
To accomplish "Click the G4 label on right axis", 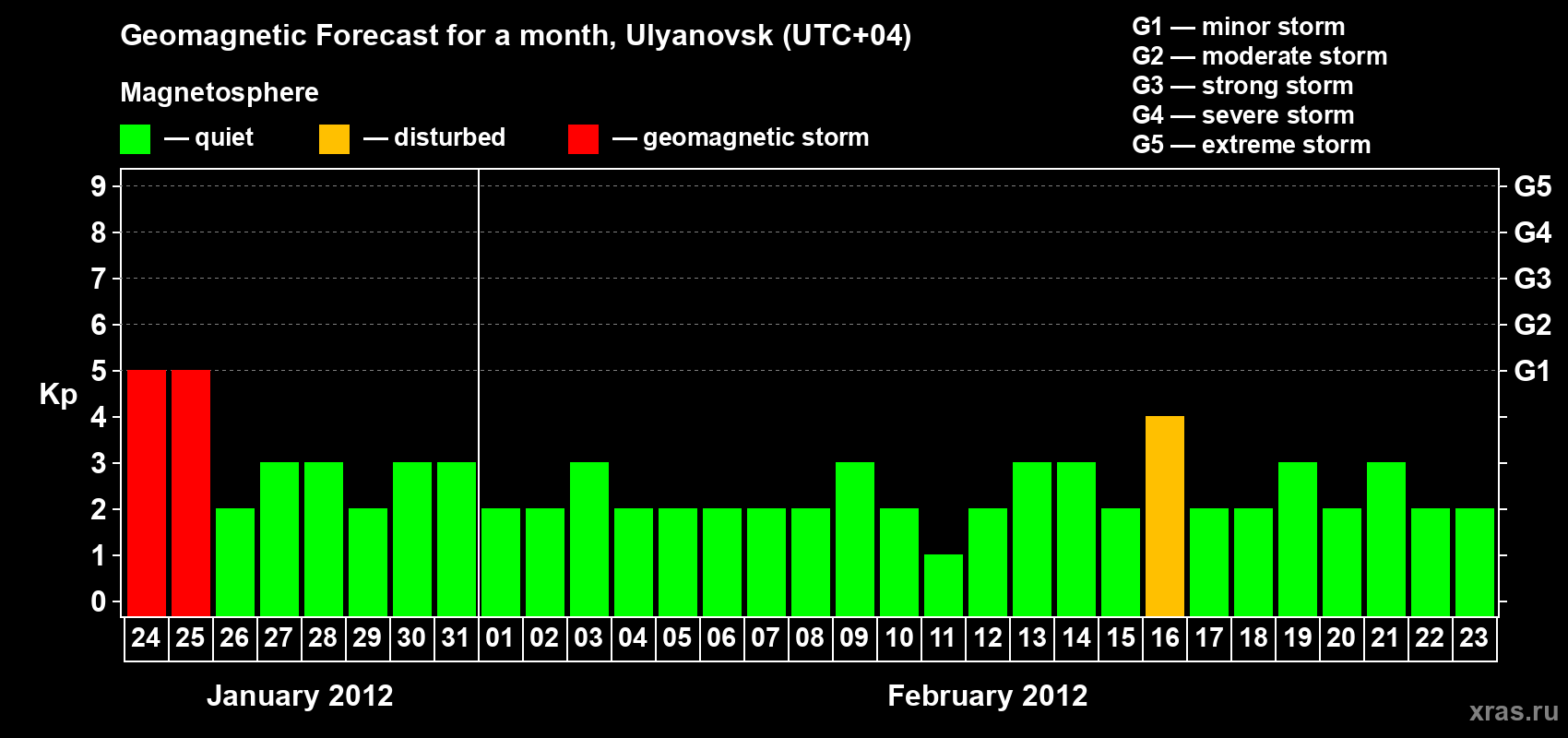I will 1532,232.
